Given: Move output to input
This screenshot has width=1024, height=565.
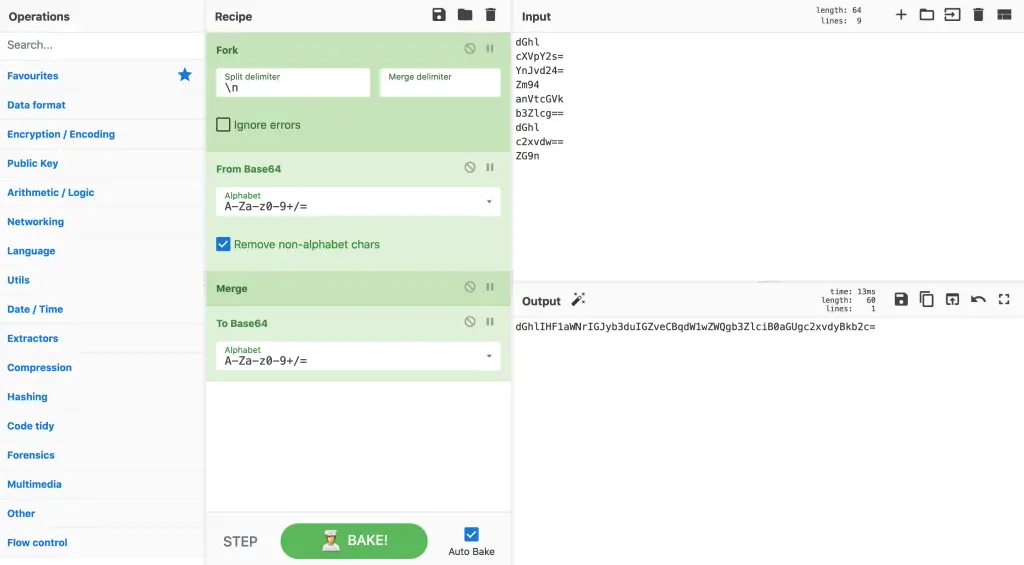Looking at the screenshot, I should (953, 299).
